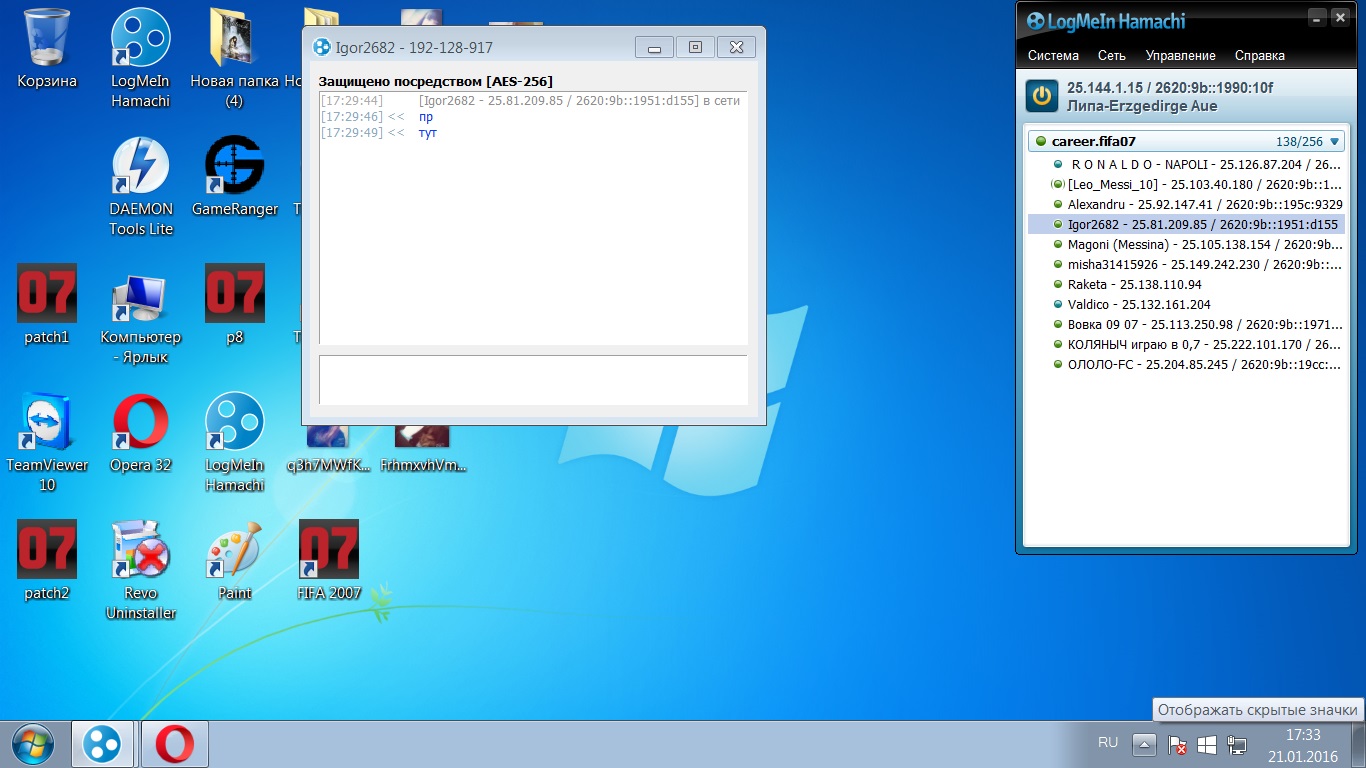Open the Новая папка (4) folder
This screenshot has height=768, width=1366.
[234, 58]
